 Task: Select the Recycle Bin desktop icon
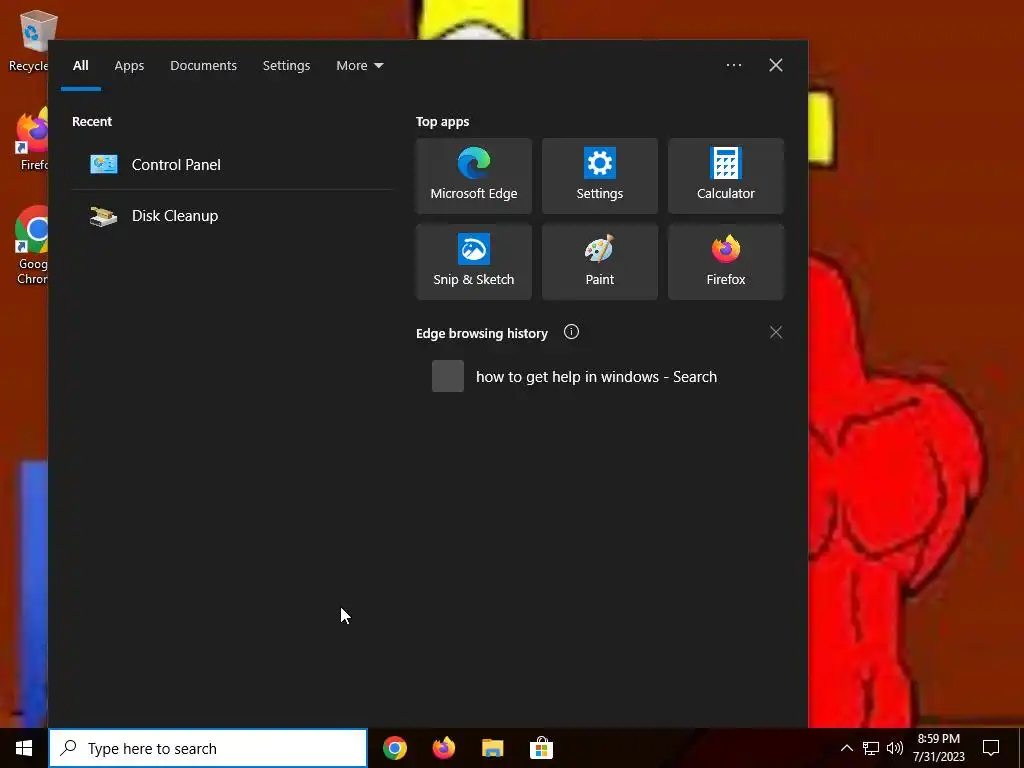(x=27, y=40)
